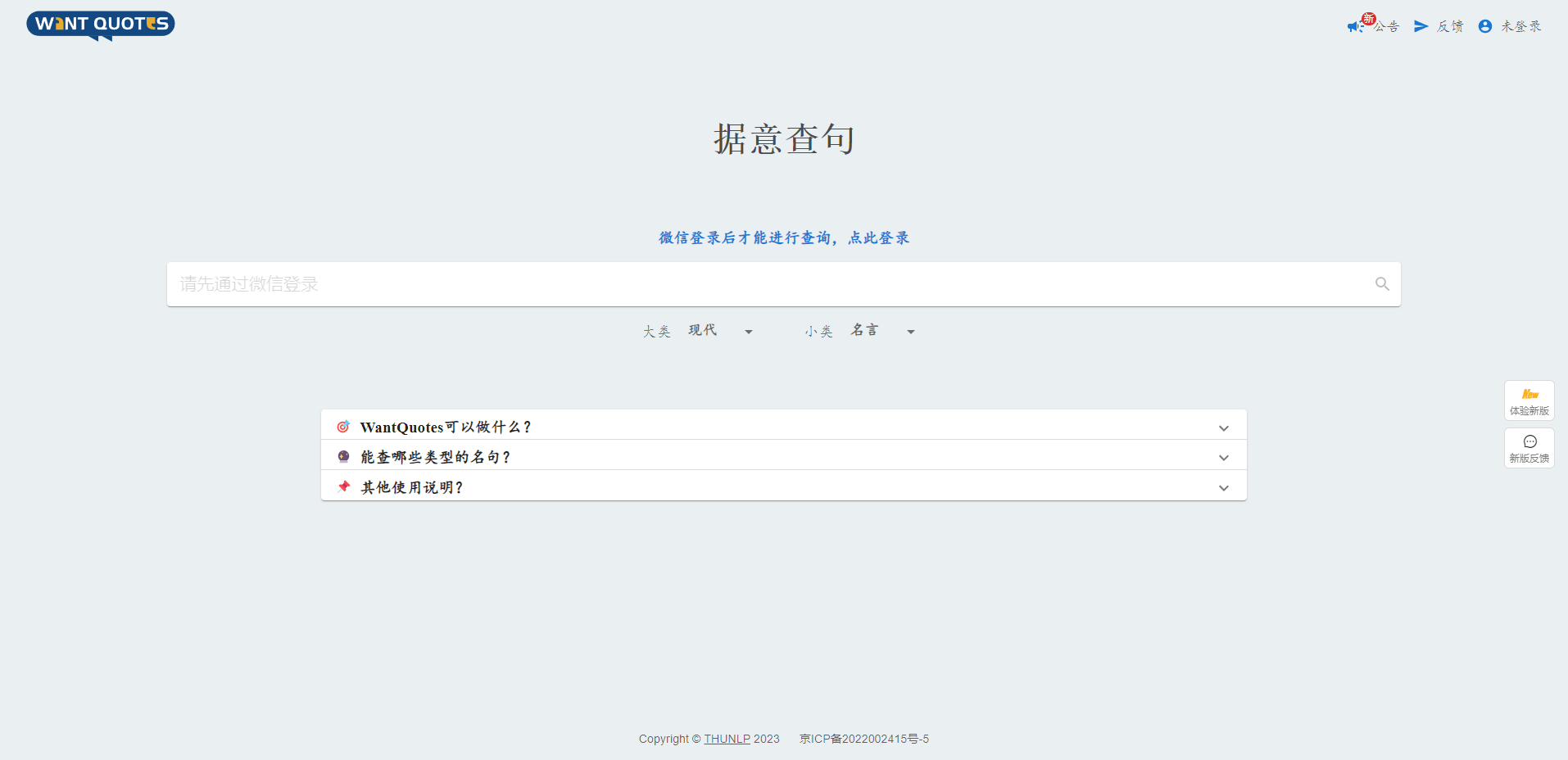Screen dimensions: 1568x760
Task: Click the WantQuotes logo
Action: pyautogui.click(x=100, y=25)
